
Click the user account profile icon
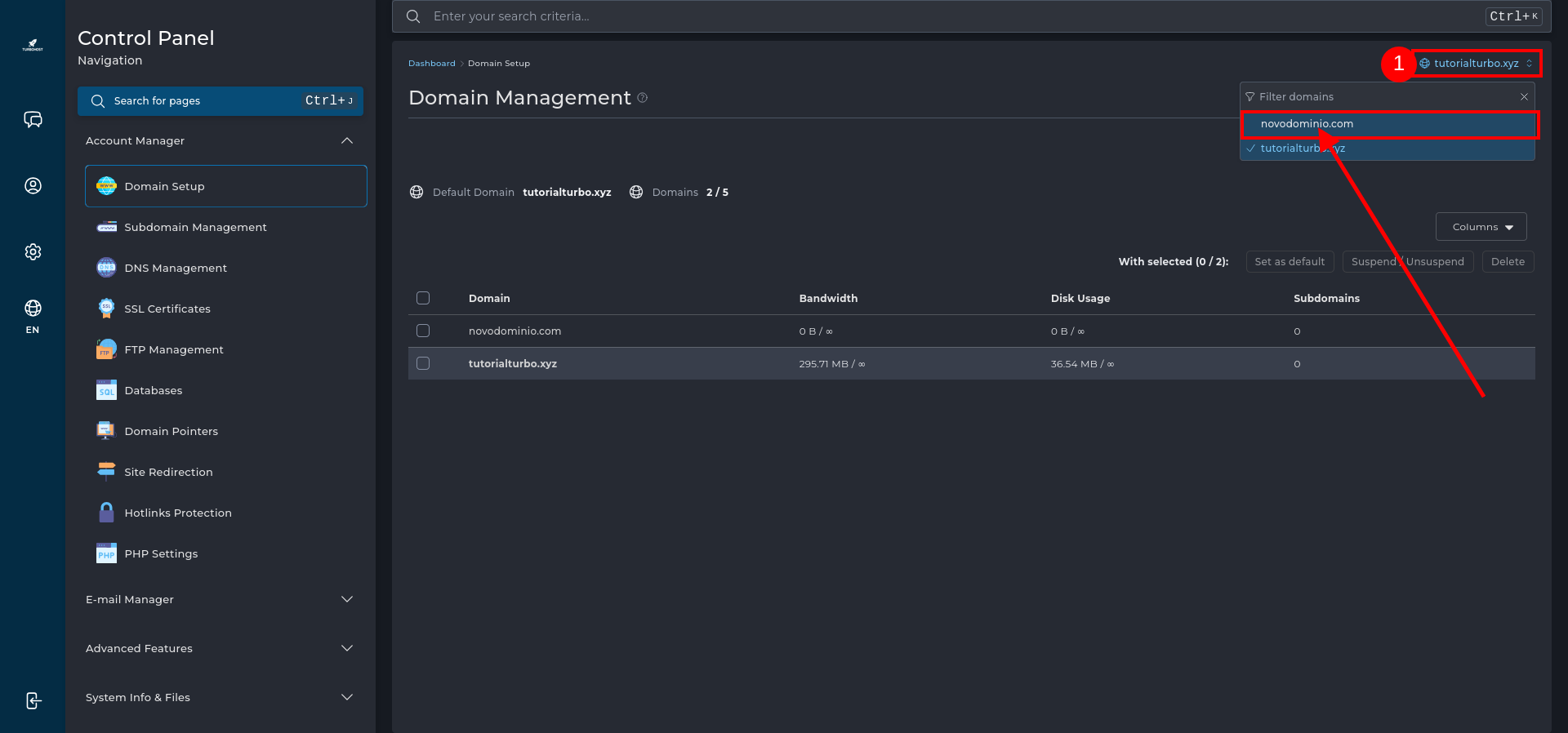click(x=33, y=186)
